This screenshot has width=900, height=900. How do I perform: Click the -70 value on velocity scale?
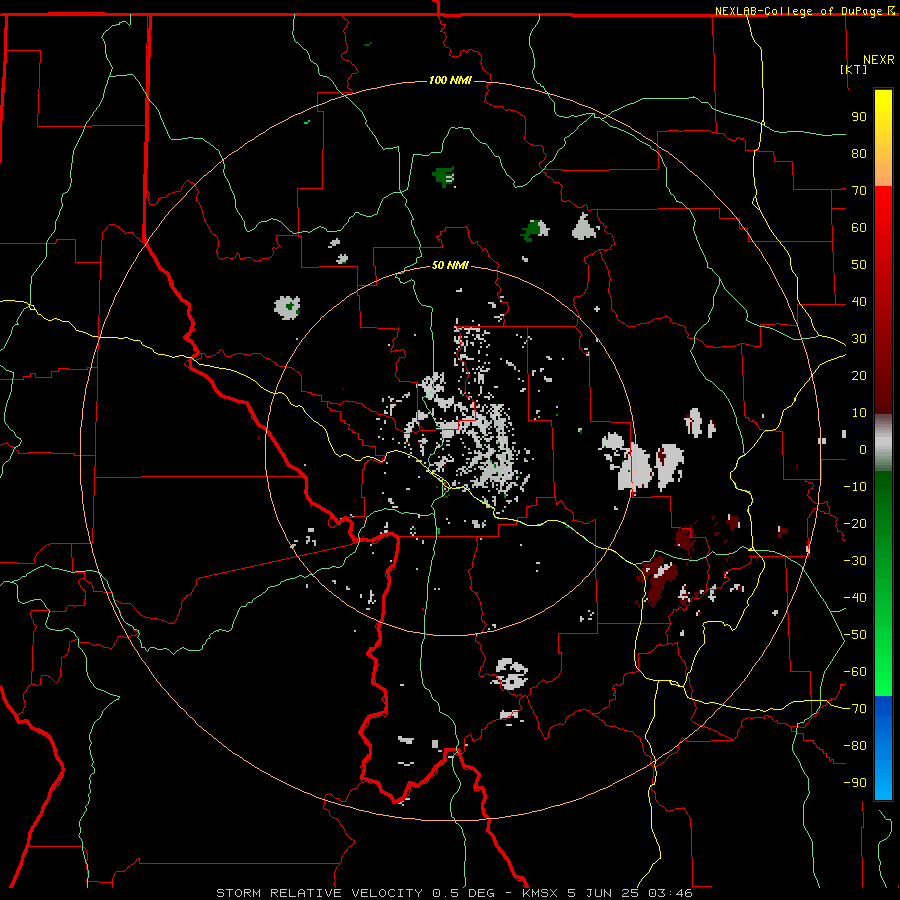point(855,709)
